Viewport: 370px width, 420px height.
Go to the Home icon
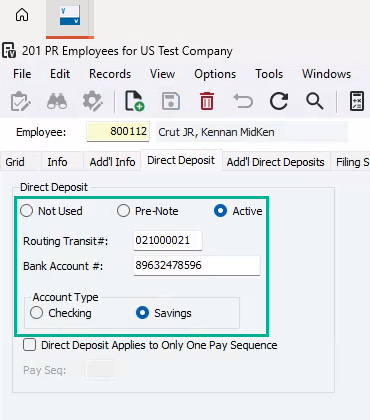(22, 15)
